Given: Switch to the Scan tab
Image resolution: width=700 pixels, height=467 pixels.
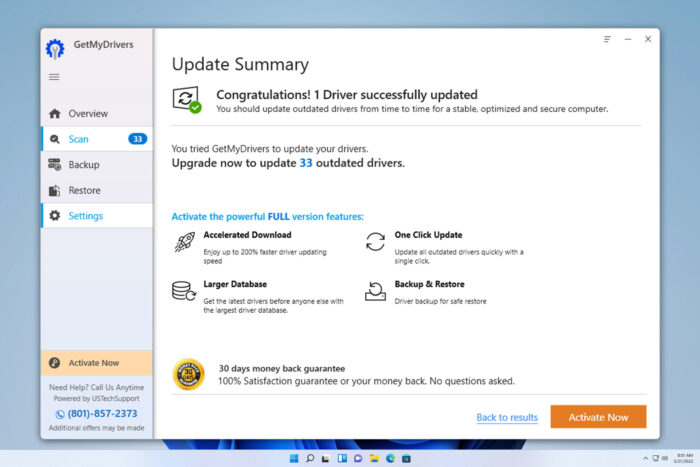Looking at the screenshot, I should [78, 139].
